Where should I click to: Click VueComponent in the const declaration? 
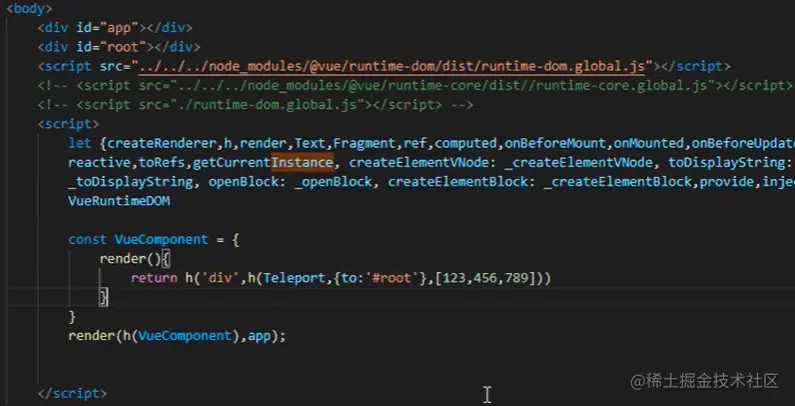pos(162,239)
